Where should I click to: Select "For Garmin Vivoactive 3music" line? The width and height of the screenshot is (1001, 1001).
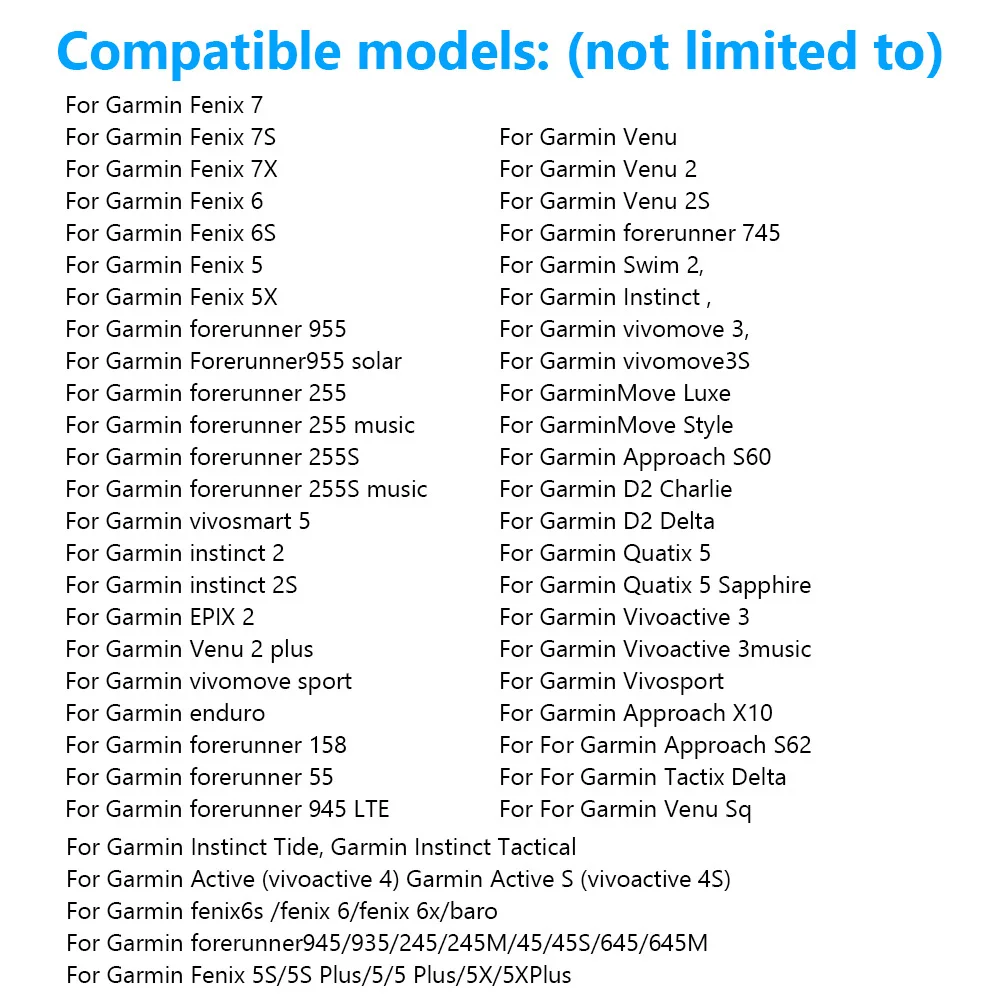click(x=655, y=649)
